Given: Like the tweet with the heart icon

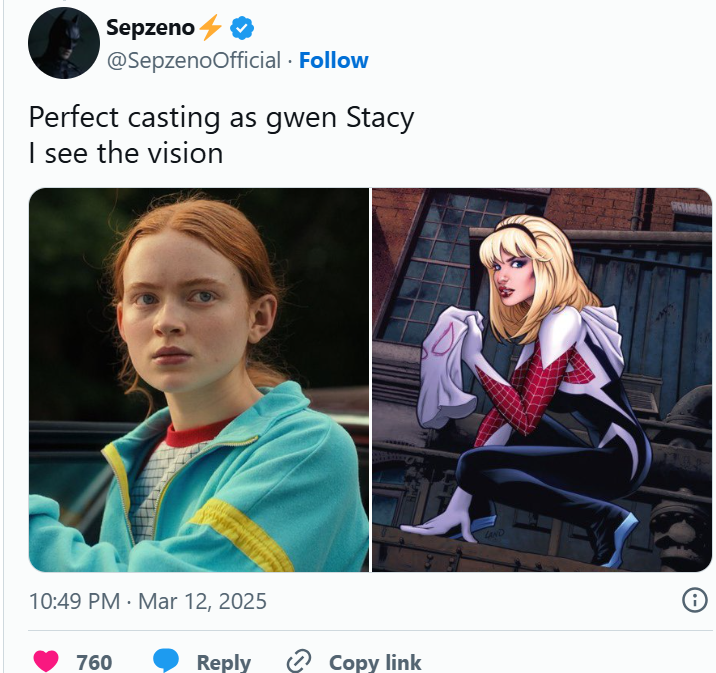Looking at the screenshot, I should (x=46, y=661).
